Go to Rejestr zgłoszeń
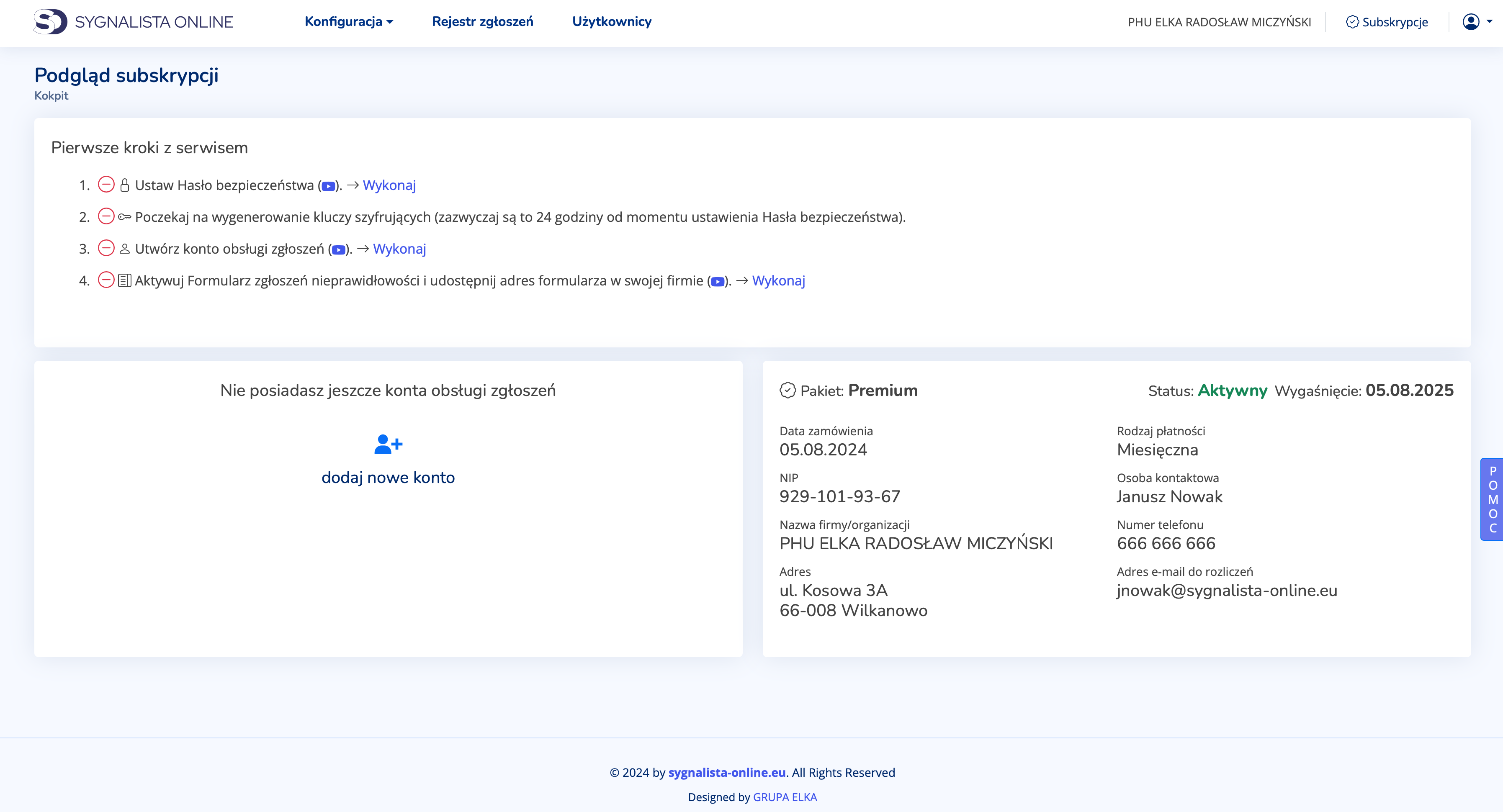 pos(483,22)
